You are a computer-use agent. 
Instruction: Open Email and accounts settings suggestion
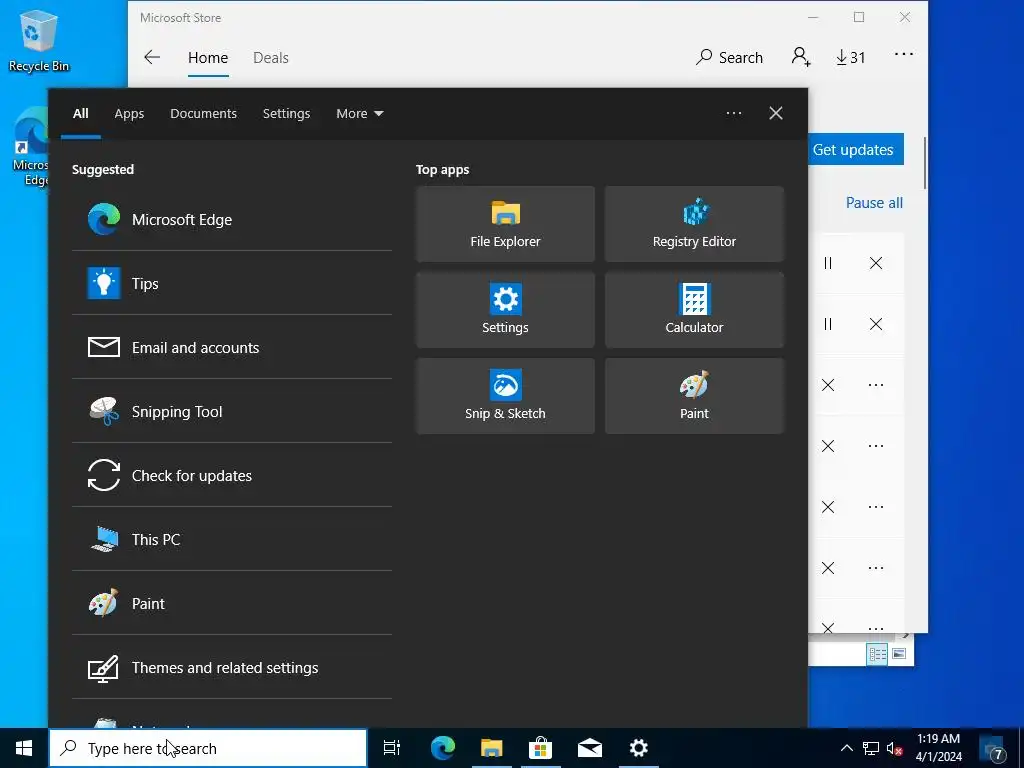[x=232, y=347]
